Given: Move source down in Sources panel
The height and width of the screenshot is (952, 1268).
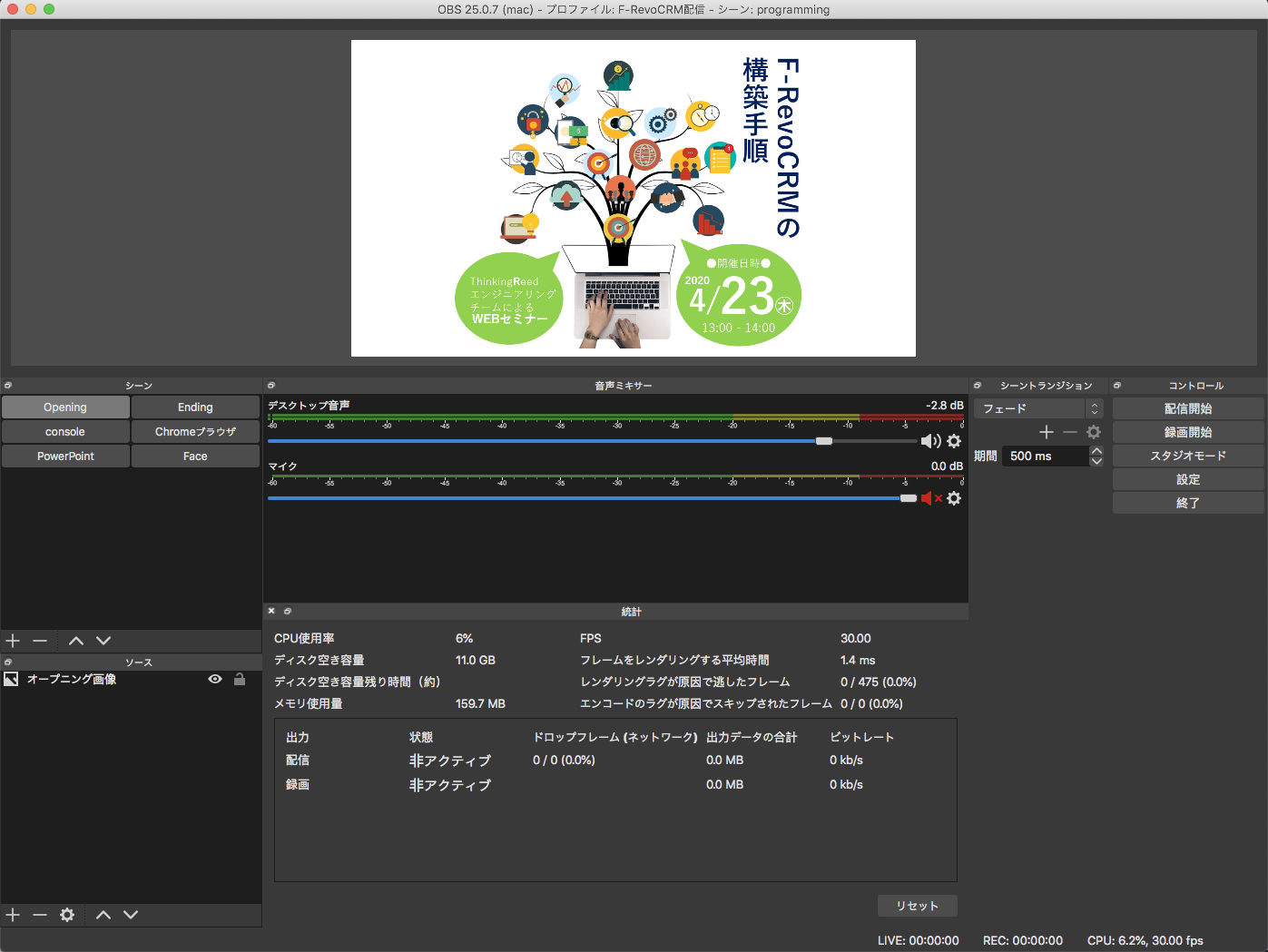Looking at the screenshot, I should click(131, 915).
